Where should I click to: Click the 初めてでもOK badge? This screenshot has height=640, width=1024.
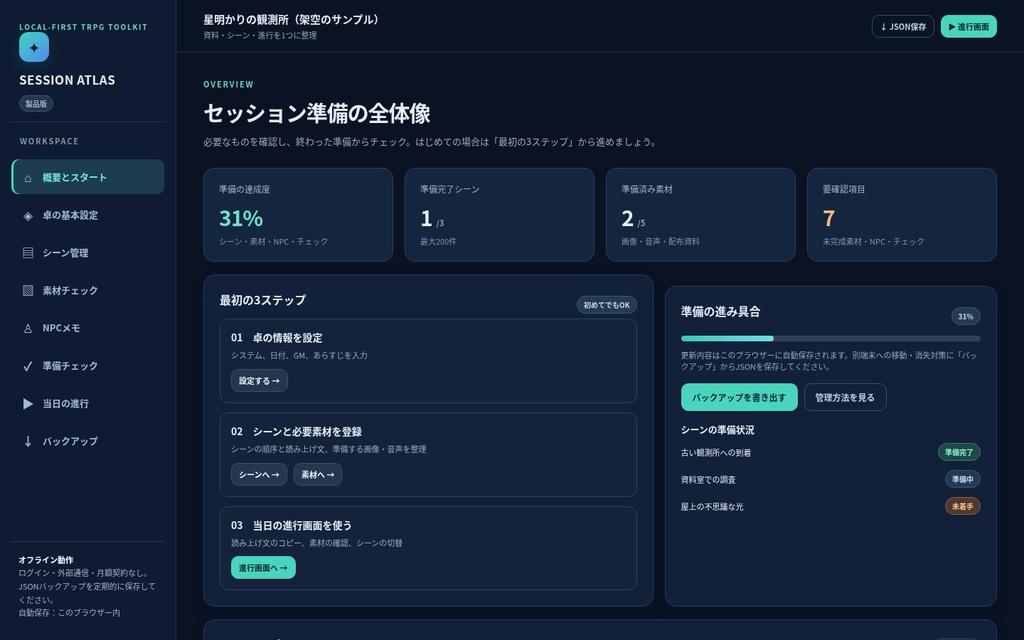click(607, 305)
